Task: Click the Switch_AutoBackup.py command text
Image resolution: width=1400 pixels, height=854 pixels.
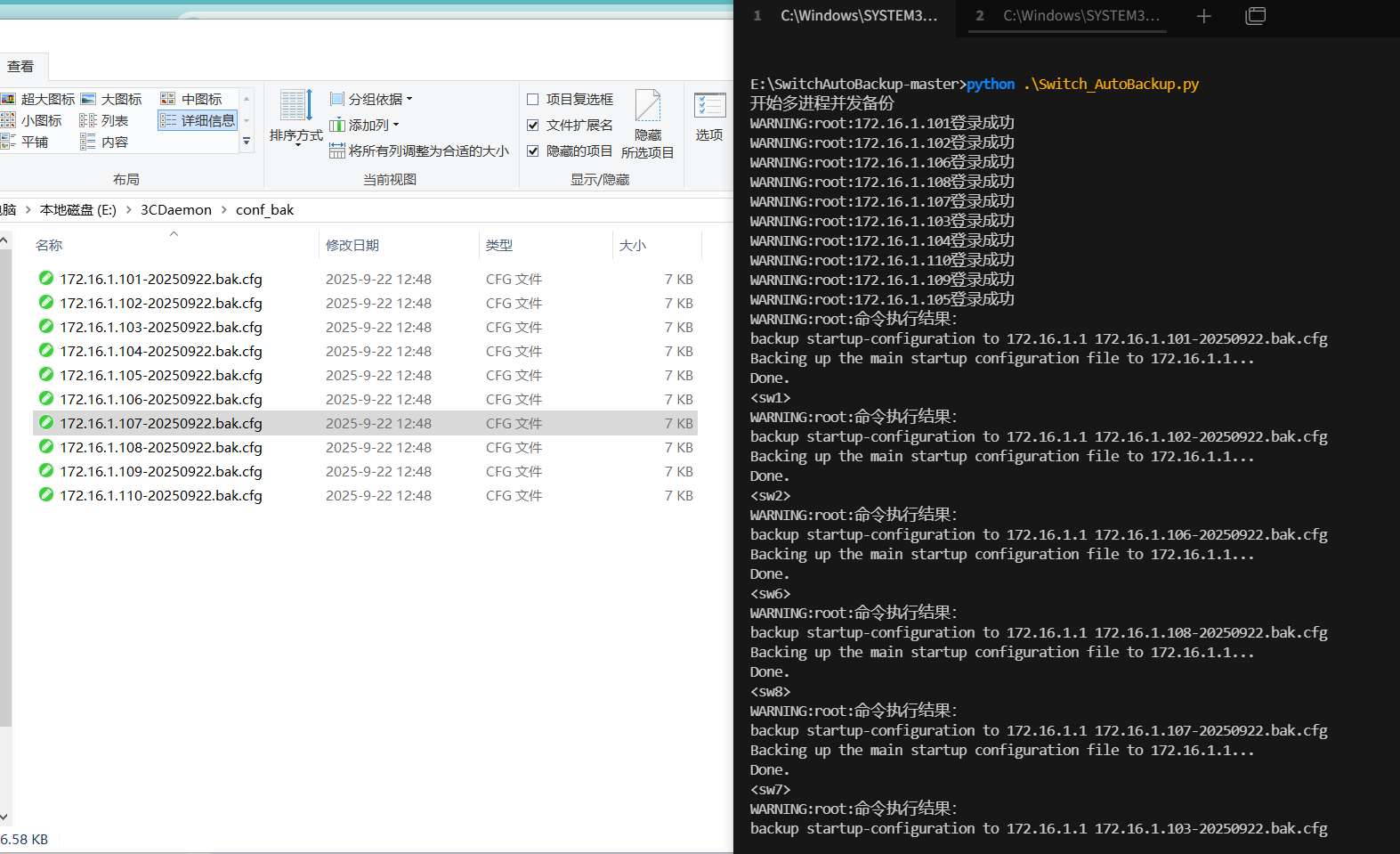Action: 1111,84
